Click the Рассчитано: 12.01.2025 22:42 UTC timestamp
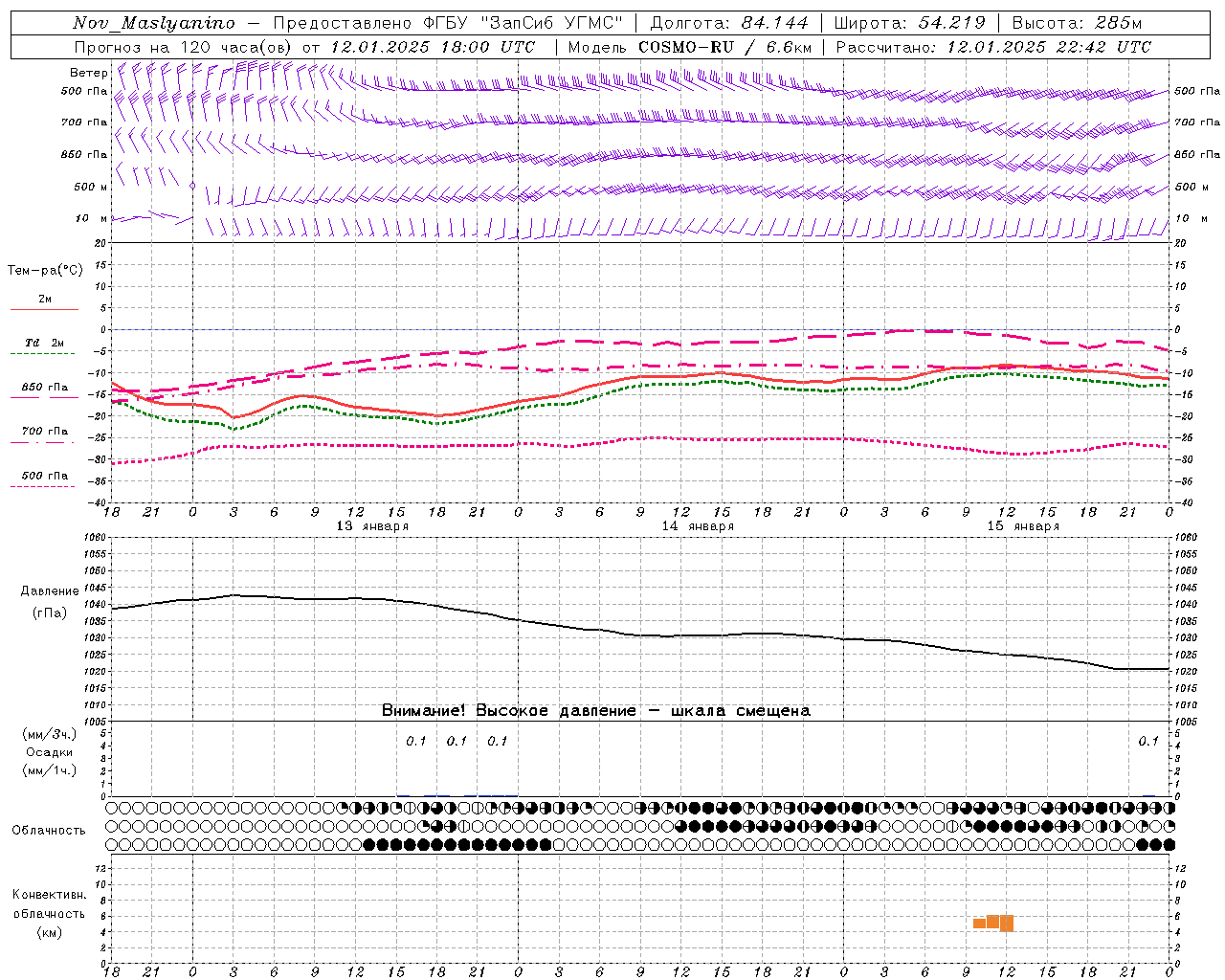The height and width of the screenshot is (980, 1225). [x=993, y=47]
